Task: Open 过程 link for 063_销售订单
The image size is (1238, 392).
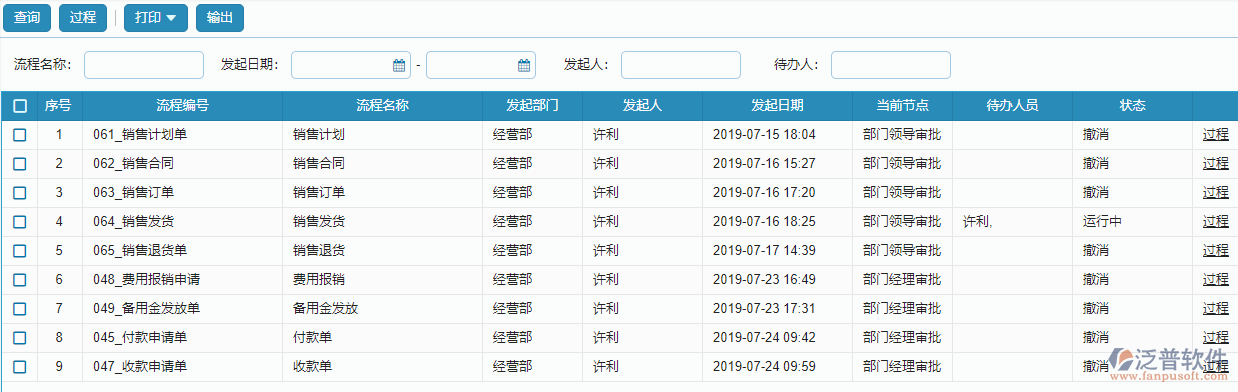Action: [1216, 193]
